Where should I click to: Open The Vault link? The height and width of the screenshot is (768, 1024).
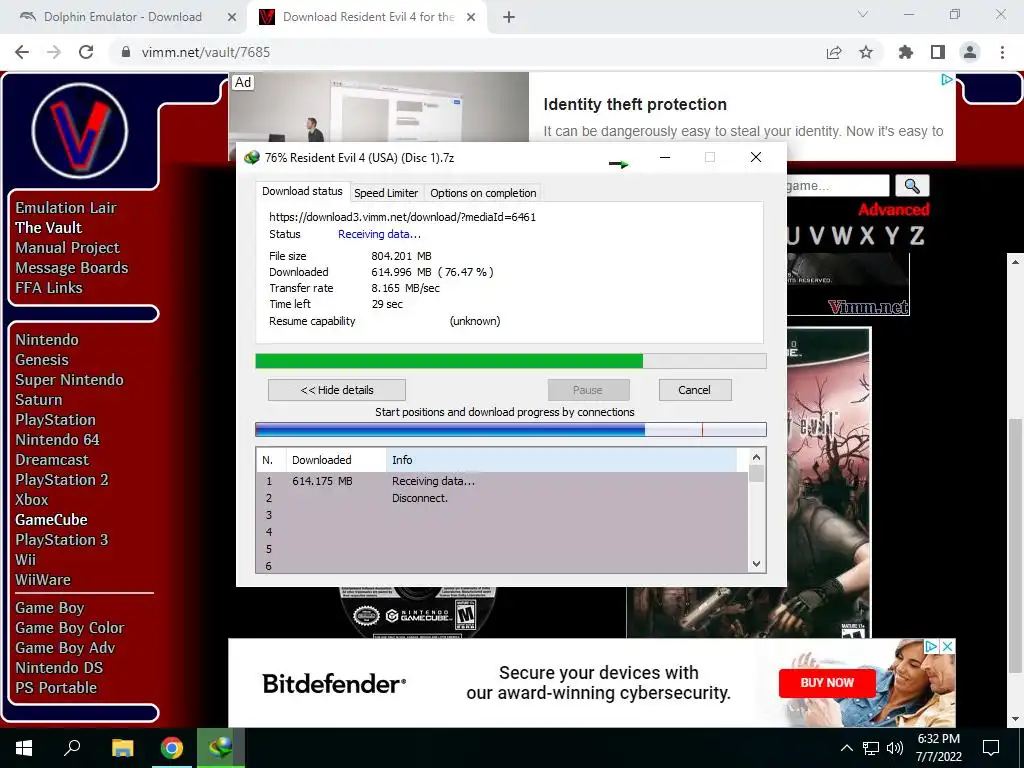pos(48,228)
